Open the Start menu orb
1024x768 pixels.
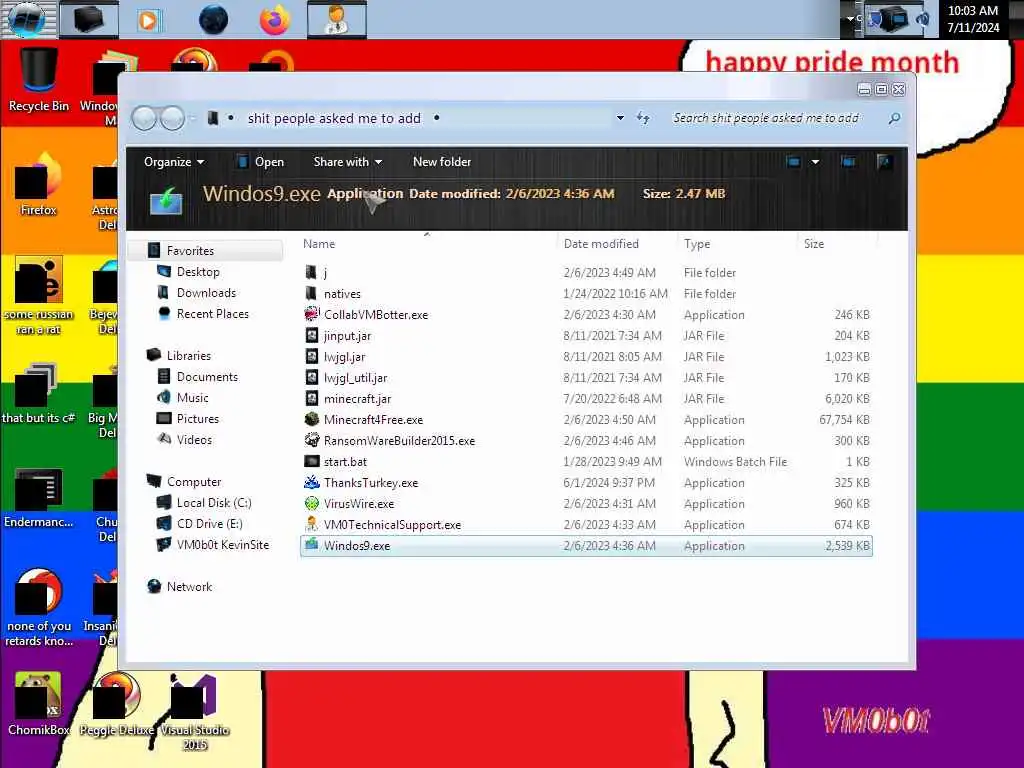[27, 19]
